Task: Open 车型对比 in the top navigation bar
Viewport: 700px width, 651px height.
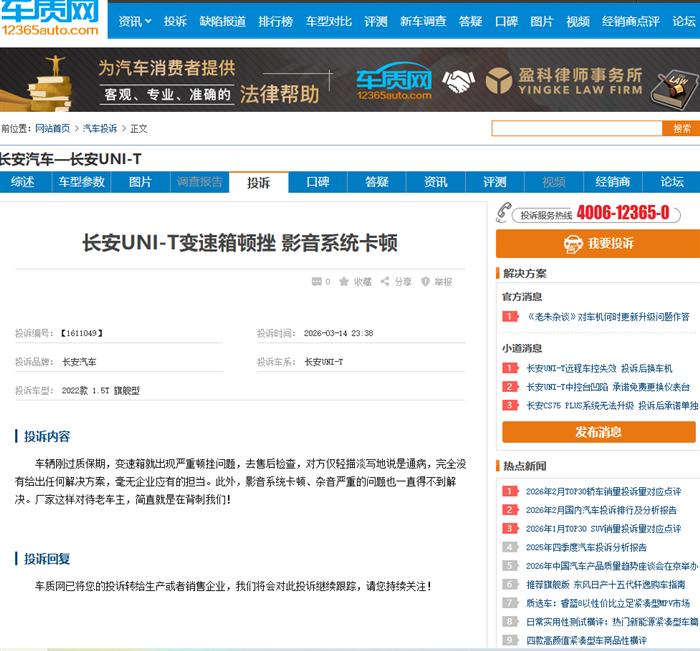Action: 328,21
